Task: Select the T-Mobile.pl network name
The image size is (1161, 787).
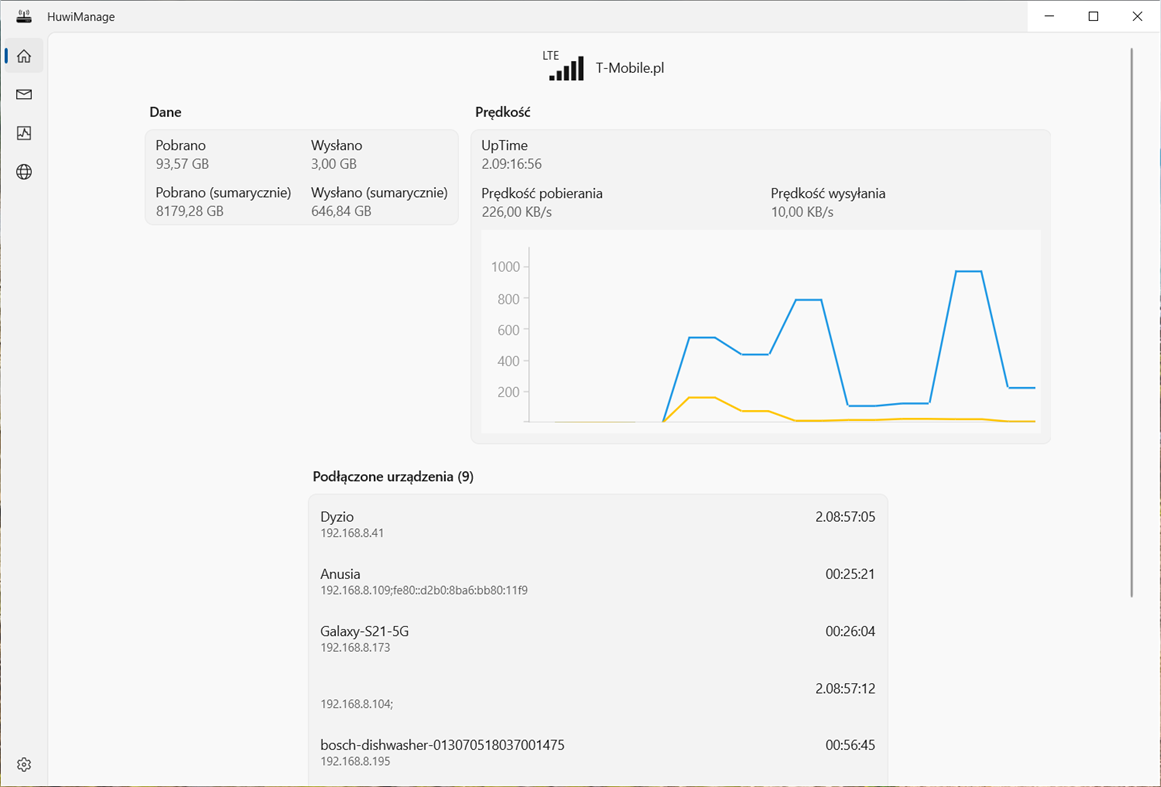Action: (x=630, y=67)
